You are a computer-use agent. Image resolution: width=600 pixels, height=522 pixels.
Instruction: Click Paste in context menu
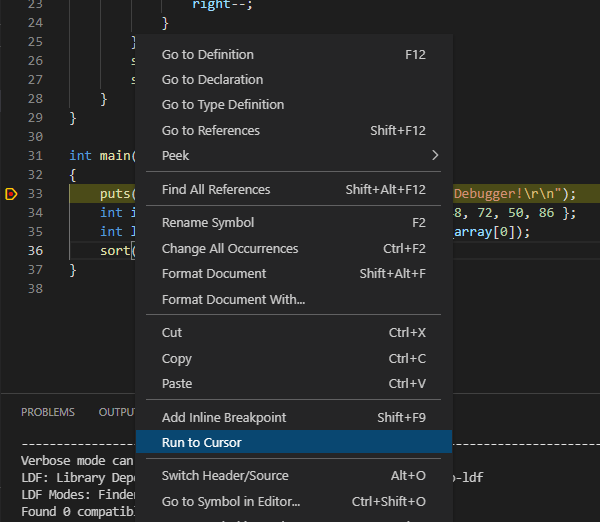177,383
